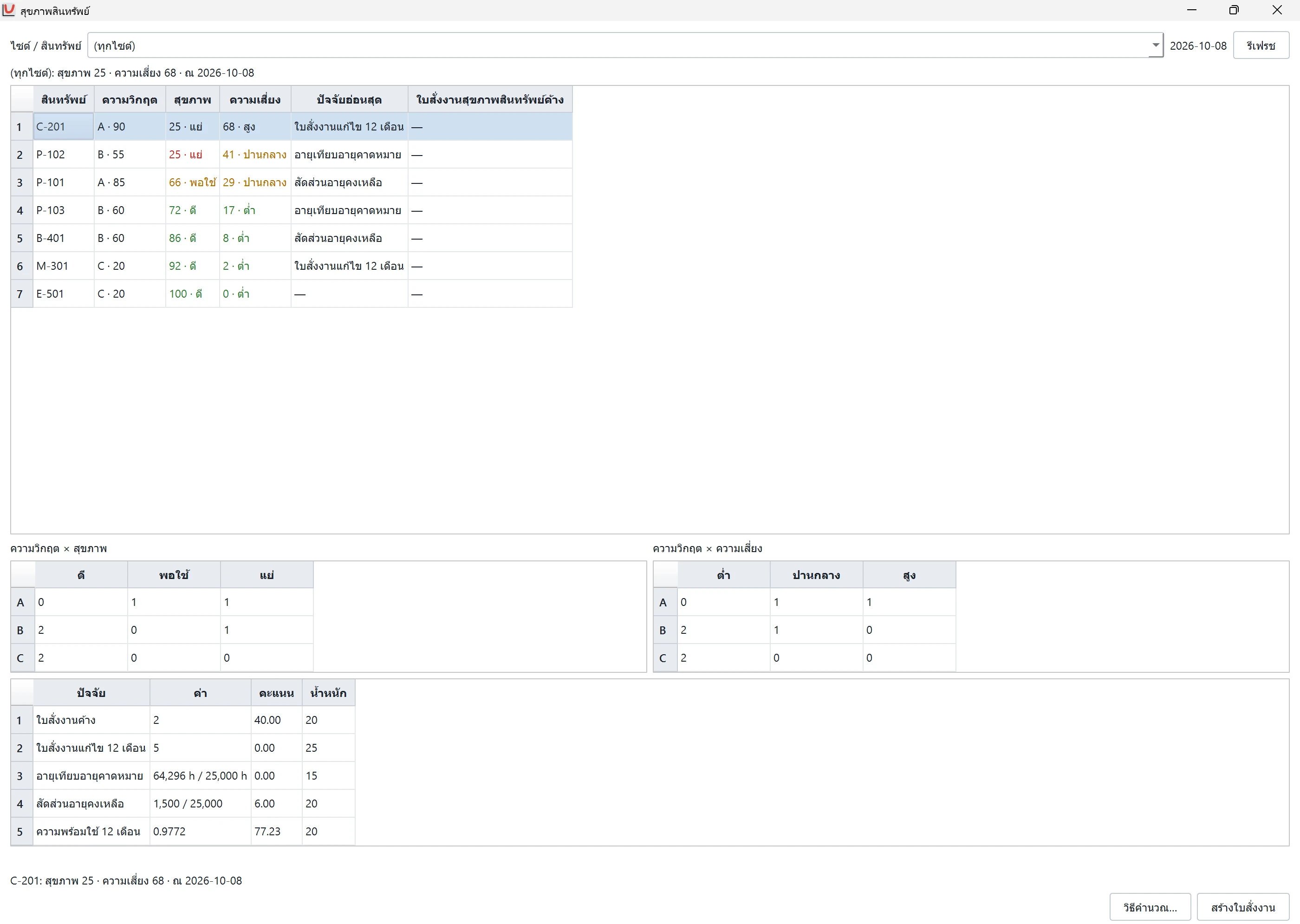
Task: Click the สูง header in risk matrix
Action: (909, 575)
